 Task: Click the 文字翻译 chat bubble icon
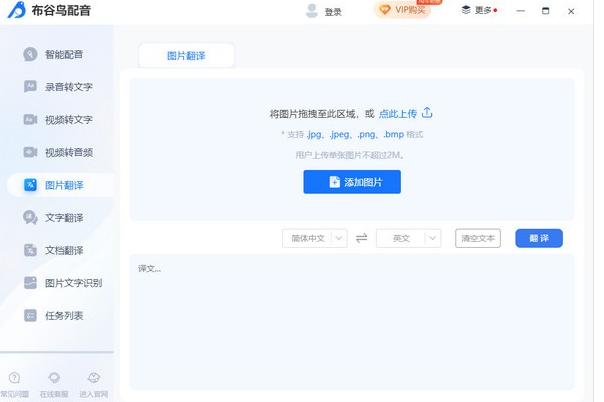(30, 218)
